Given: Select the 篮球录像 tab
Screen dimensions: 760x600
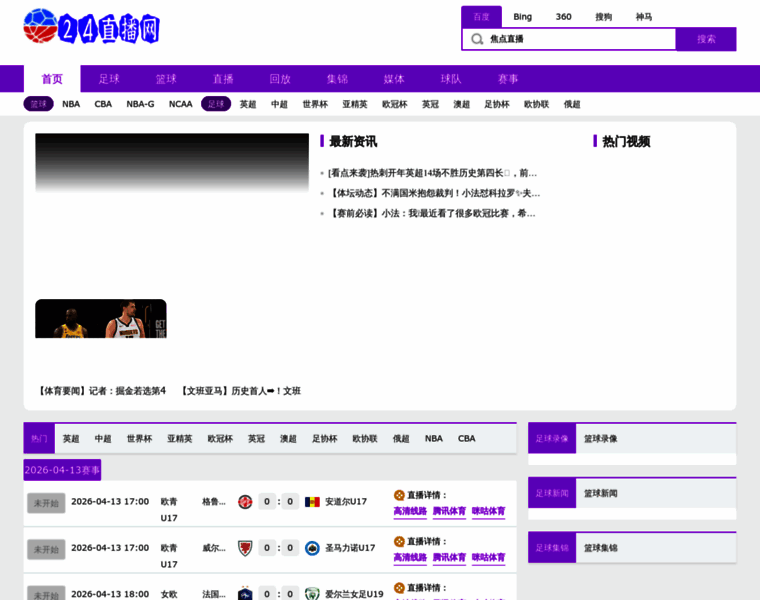Looking at the screenshot, I should (601, 439).
